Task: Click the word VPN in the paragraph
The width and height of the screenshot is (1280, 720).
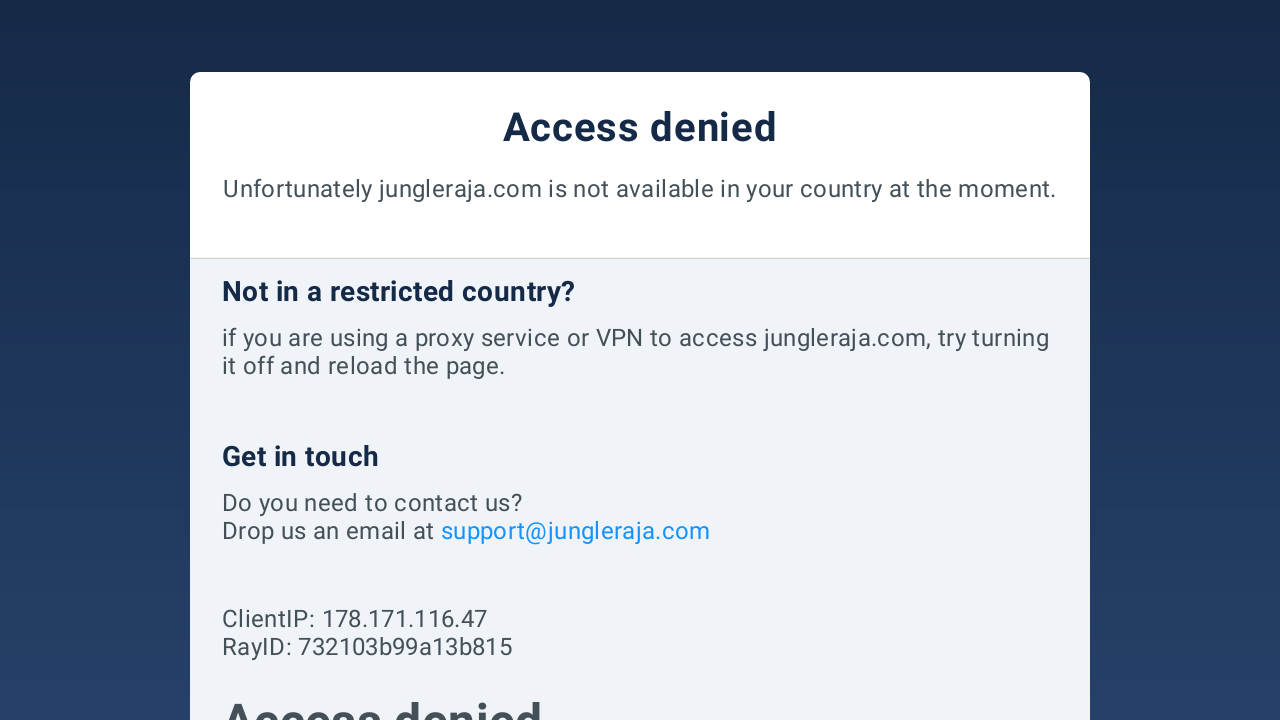Action: 619,338
